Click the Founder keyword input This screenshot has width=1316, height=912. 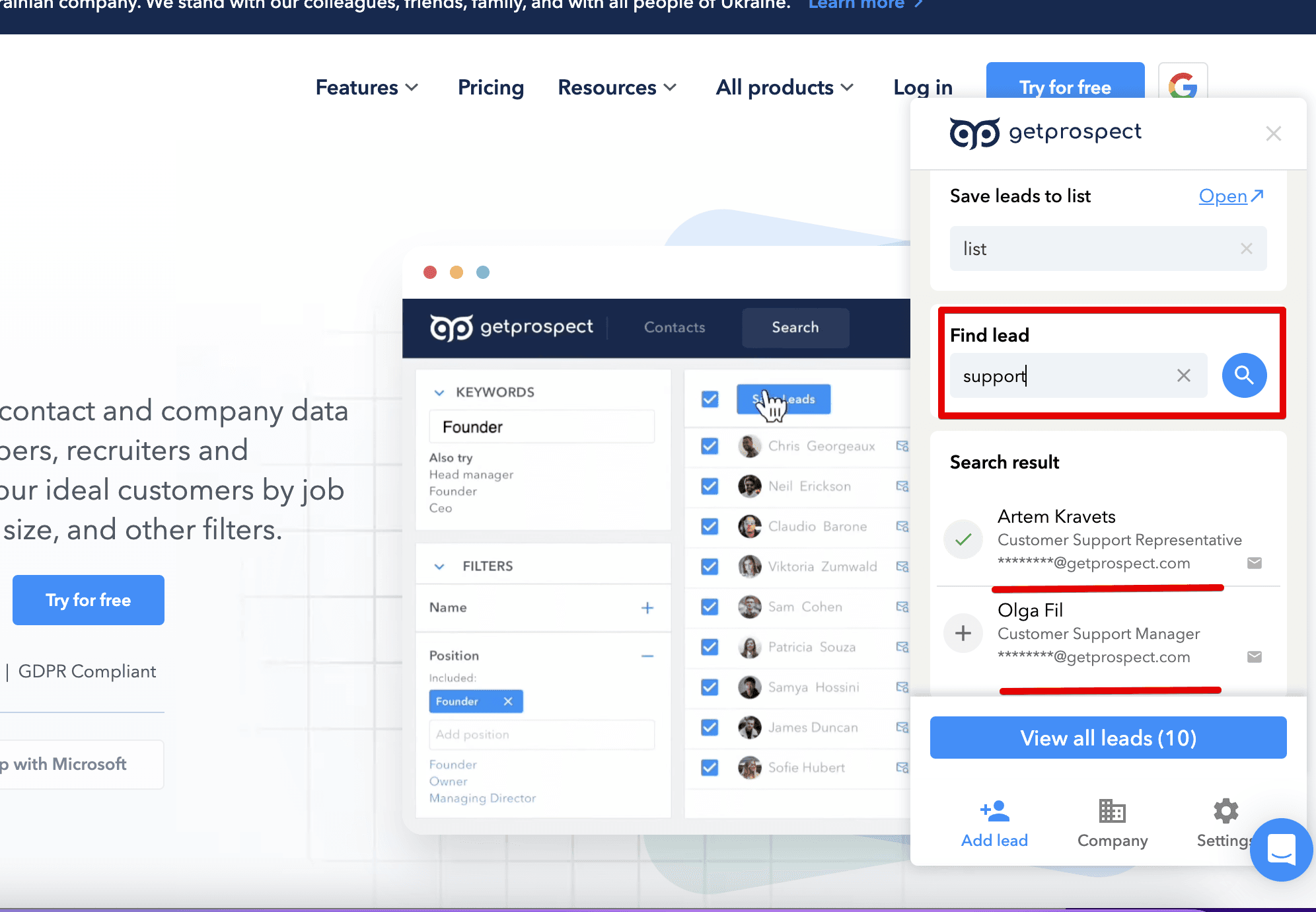[542, 427]
